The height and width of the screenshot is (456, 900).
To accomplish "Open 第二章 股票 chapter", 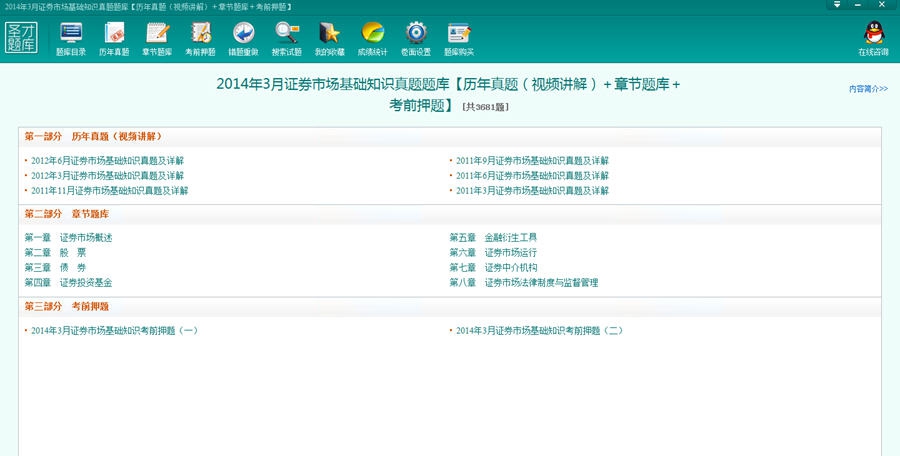I will (x=55, y=253).
